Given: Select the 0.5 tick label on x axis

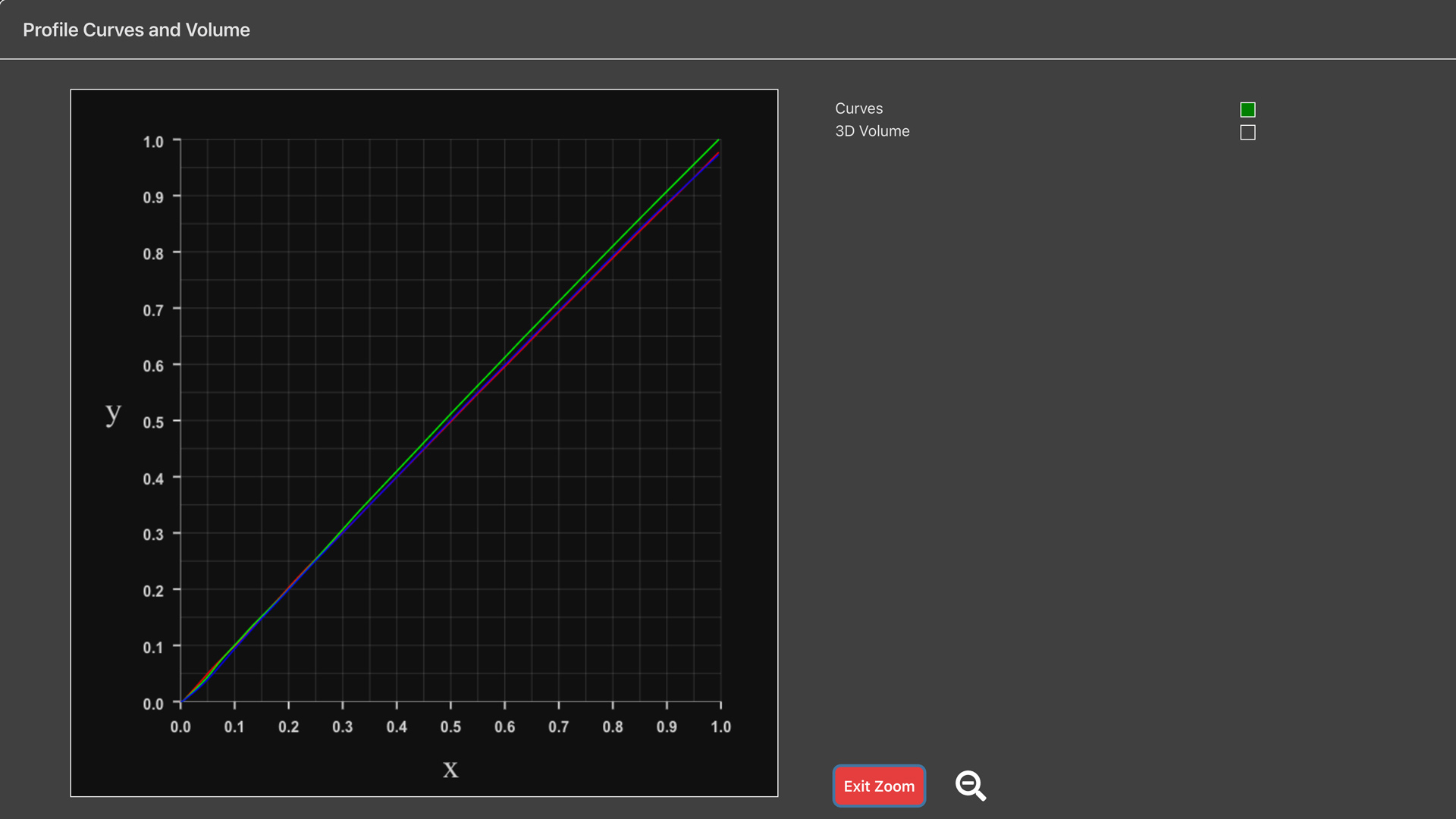Looking at the screenshot, I should click(450, 726).
